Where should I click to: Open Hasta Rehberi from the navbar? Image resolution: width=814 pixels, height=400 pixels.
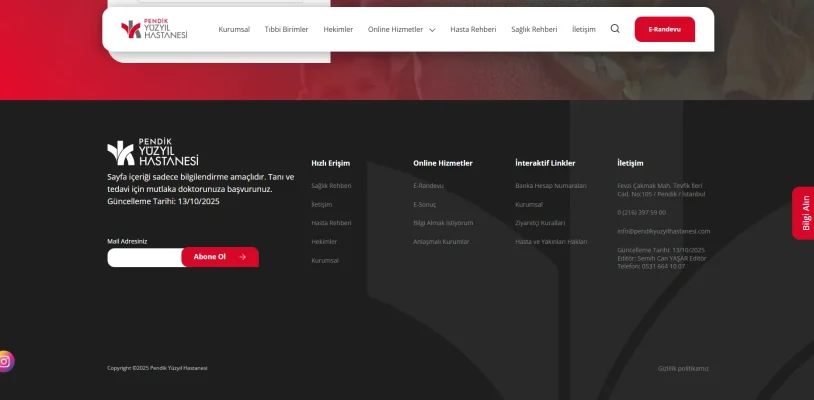tap(473, 29)
